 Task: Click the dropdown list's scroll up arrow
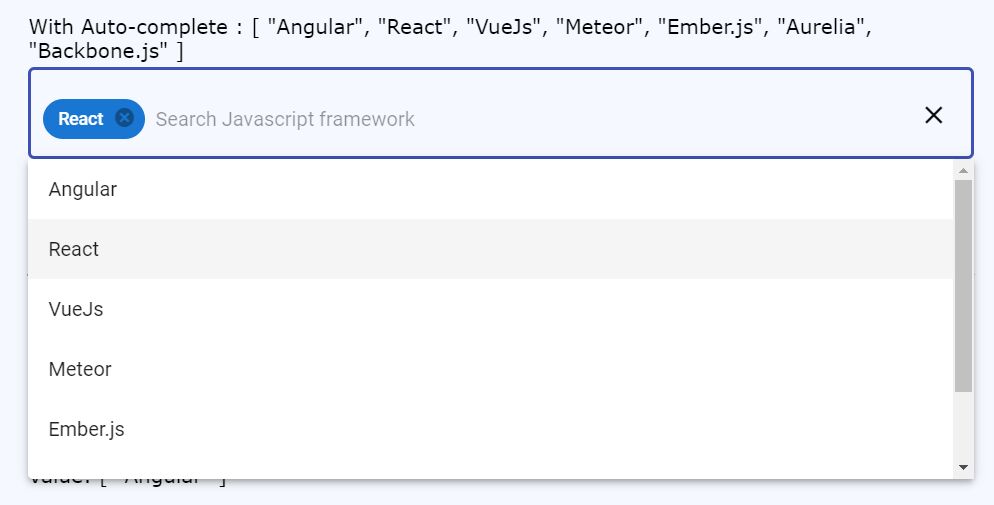click(x=963, y=171)
